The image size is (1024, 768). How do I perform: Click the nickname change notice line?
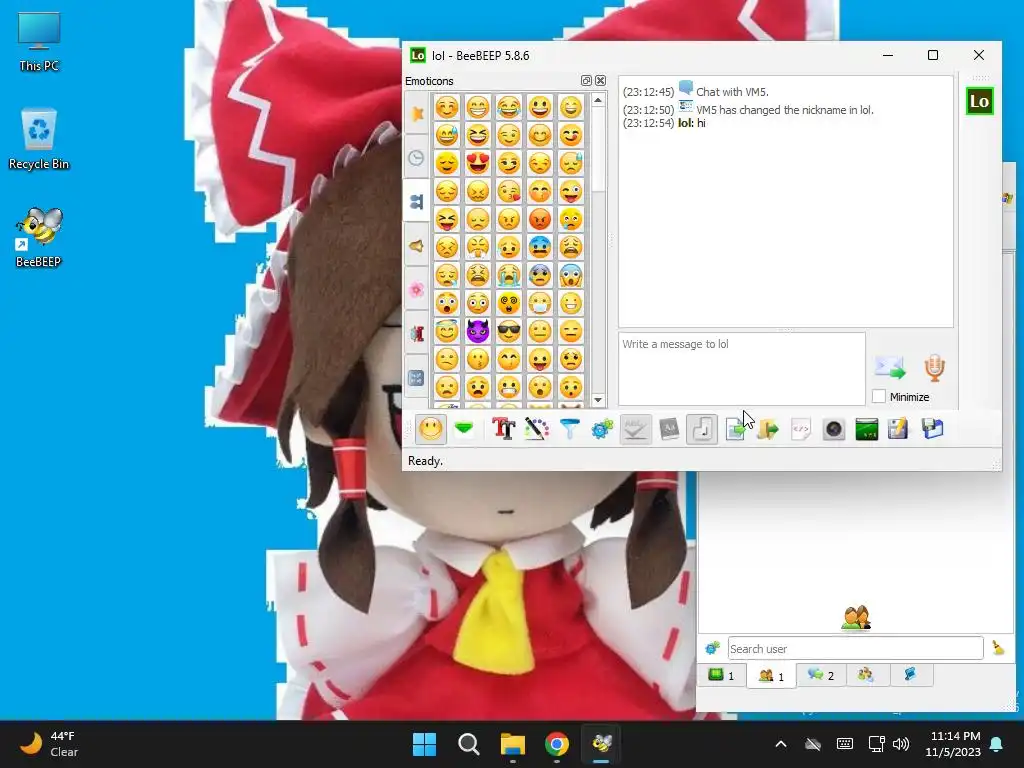pyautogui.click(x=785, y=110)
